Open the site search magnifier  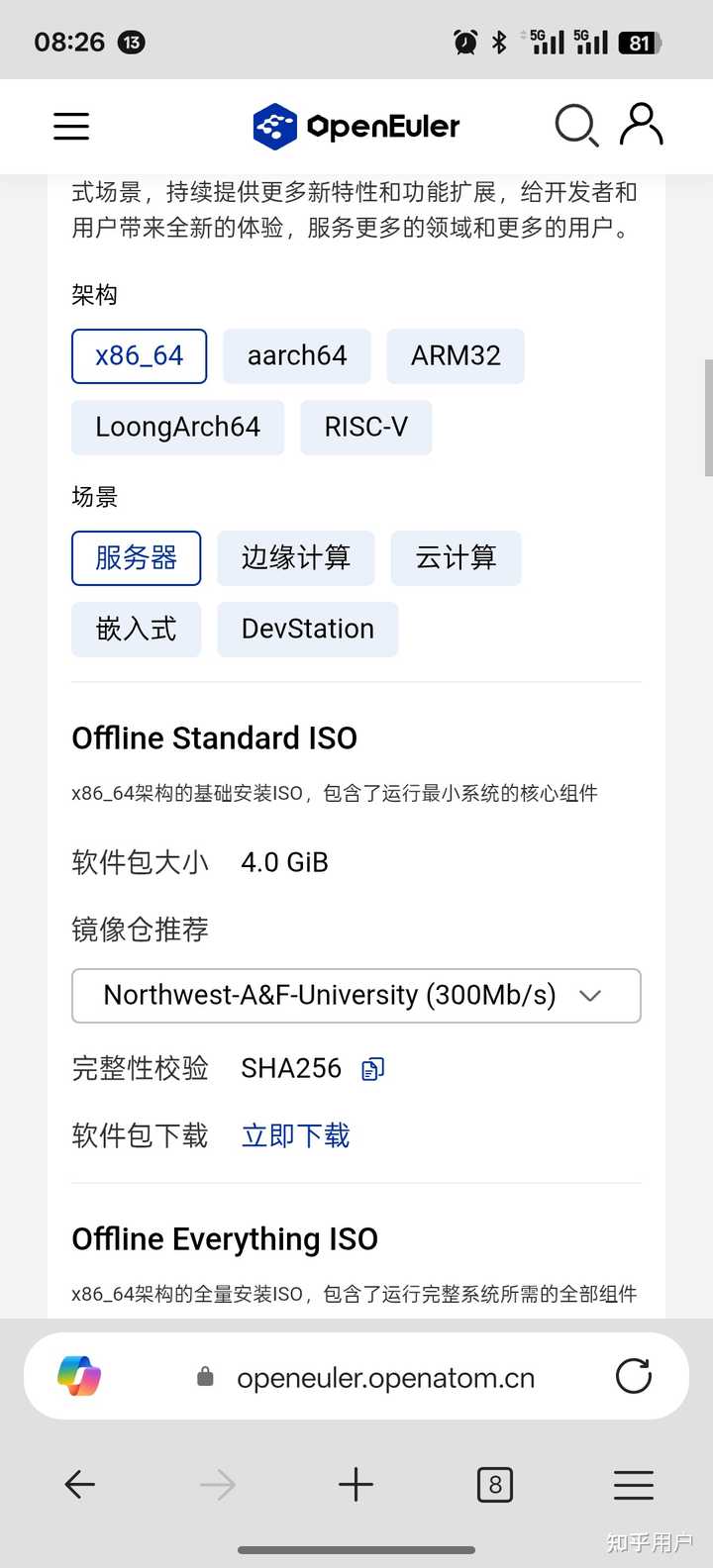[x=576, y=127]
